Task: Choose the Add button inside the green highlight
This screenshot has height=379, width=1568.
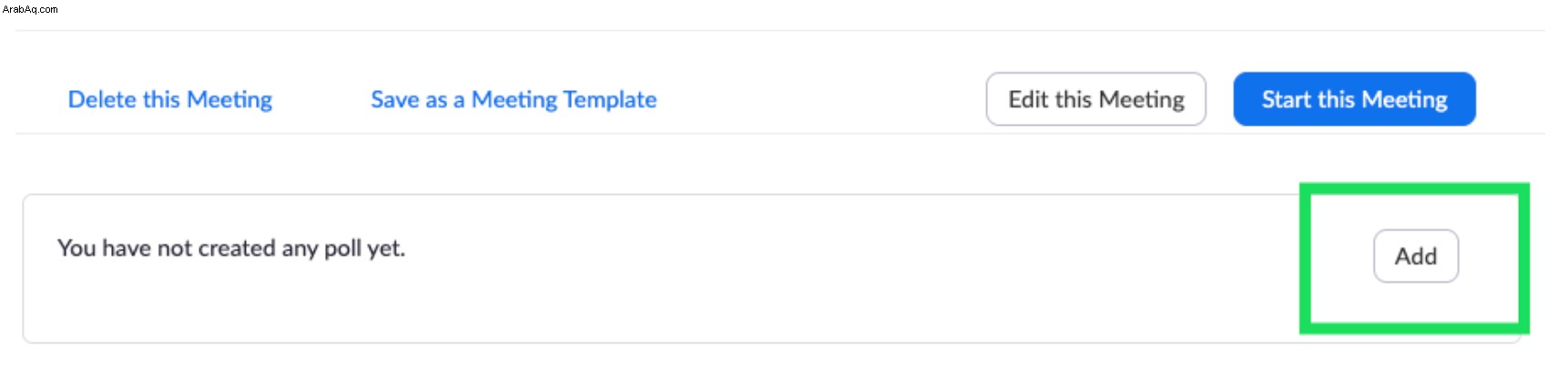Action: (x=1416, y=256)
